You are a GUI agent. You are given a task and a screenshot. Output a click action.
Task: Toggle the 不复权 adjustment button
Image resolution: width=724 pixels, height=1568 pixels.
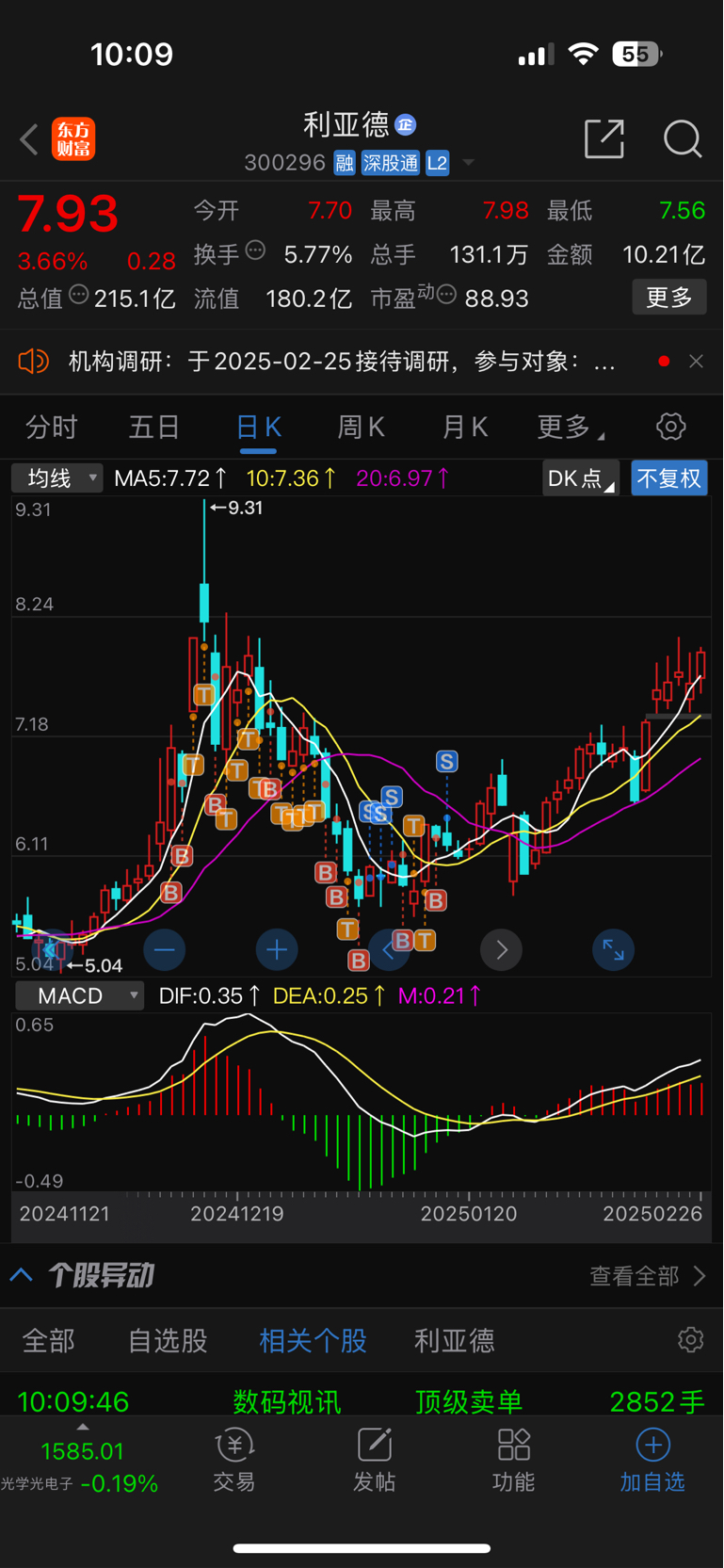669,478
